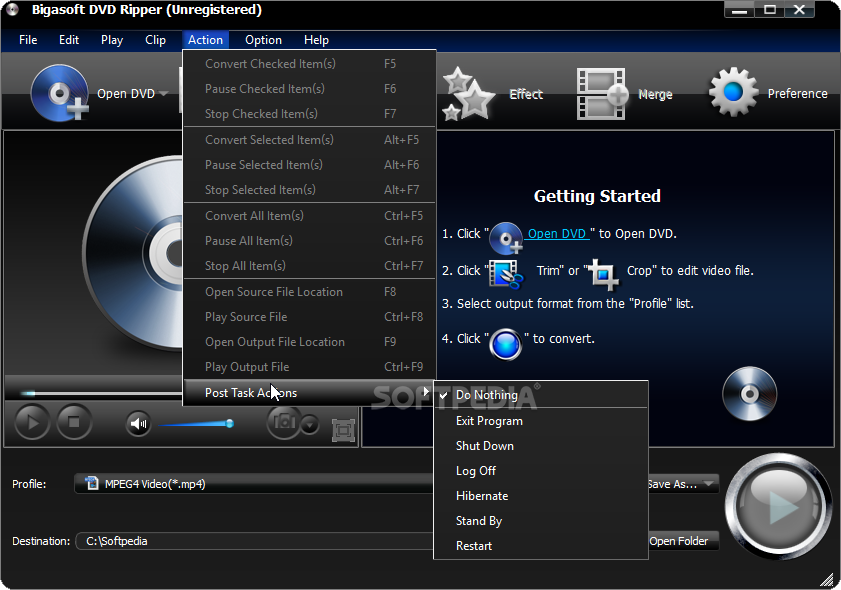The width and height of the screenshot is (841, 590).
Task: Minimize the DVD Ripper window
Action: coord(739,10)
